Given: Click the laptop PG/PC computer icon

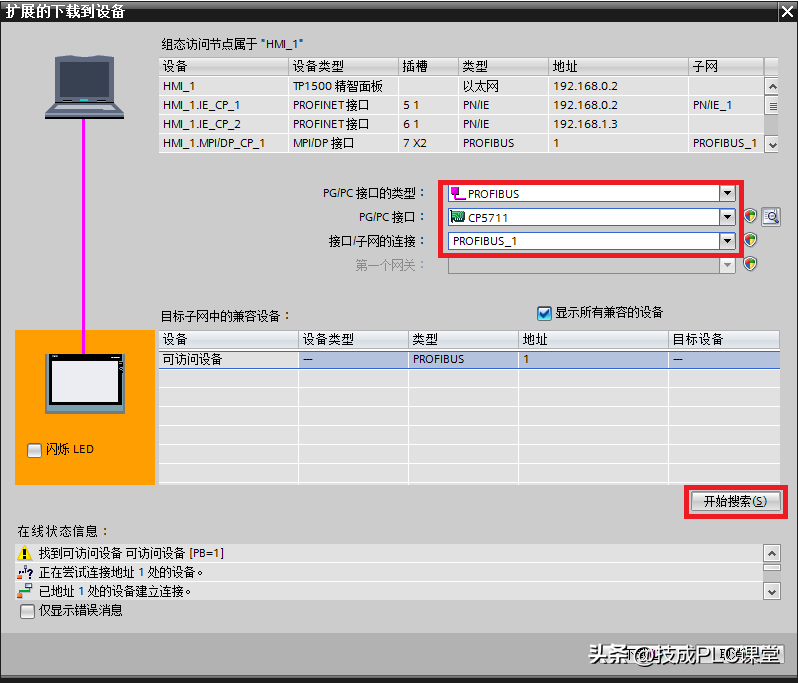Looking at the screenshot, I should [x=83, y=88].
